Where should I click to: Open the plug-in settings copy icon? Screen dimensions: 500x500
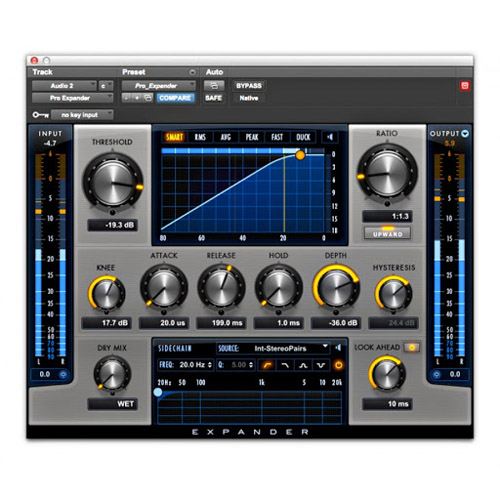point(148,98)
